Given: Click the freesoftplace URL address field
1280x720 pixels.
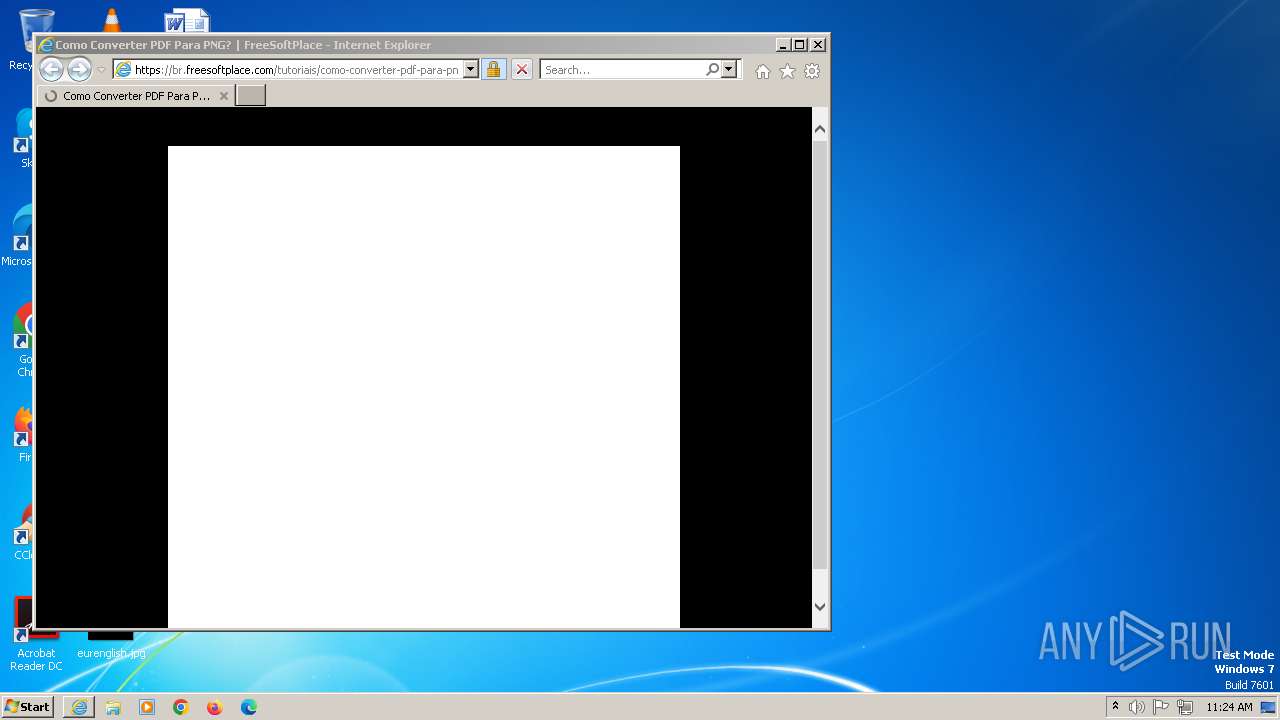Looking at the screenshot, I should (x=296, y=70).
